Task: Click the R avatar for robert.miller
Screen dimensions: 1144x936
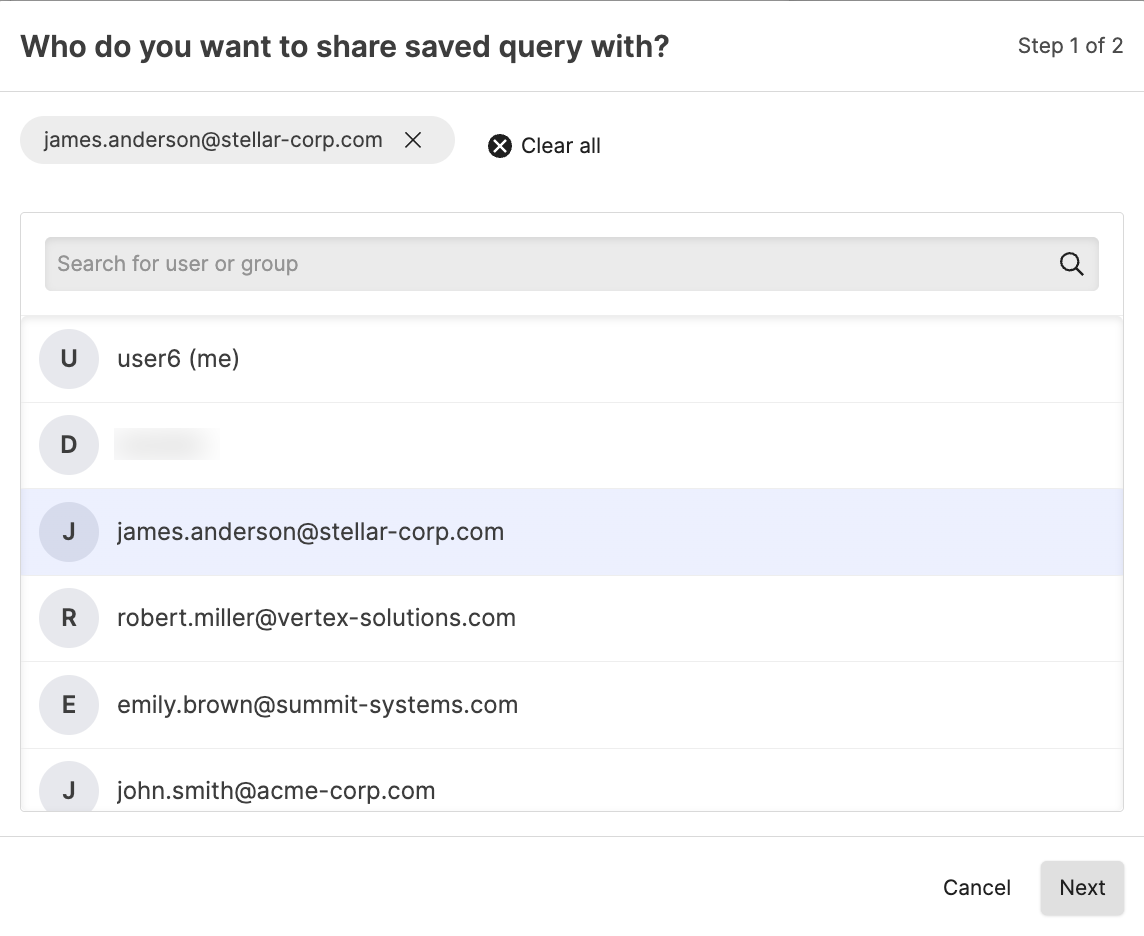Action: click(x=69, y=618)
